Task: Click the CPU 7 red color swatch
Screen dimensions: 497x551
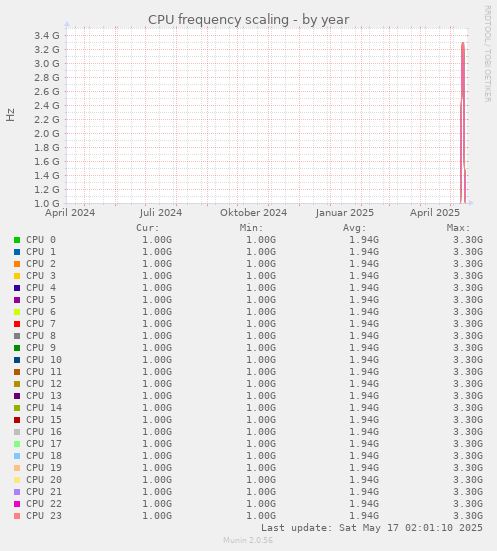Action: (x=17, y=324)
